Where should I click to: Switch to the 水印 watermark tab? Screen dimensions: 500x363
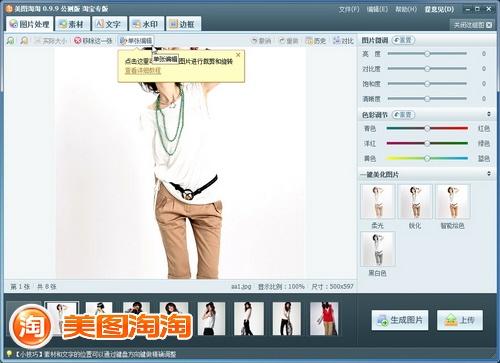[146, 24]
